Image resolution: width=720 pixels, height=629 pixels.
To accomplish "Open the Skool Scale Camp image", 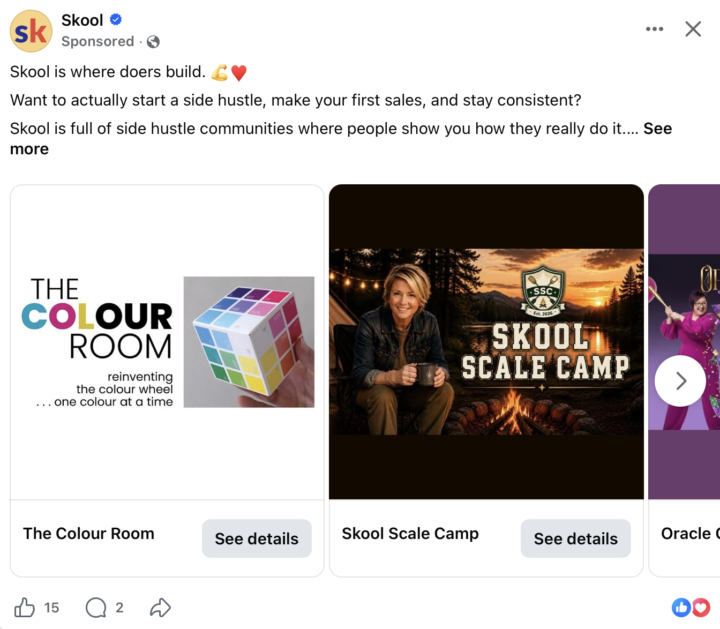I will 486,342.
